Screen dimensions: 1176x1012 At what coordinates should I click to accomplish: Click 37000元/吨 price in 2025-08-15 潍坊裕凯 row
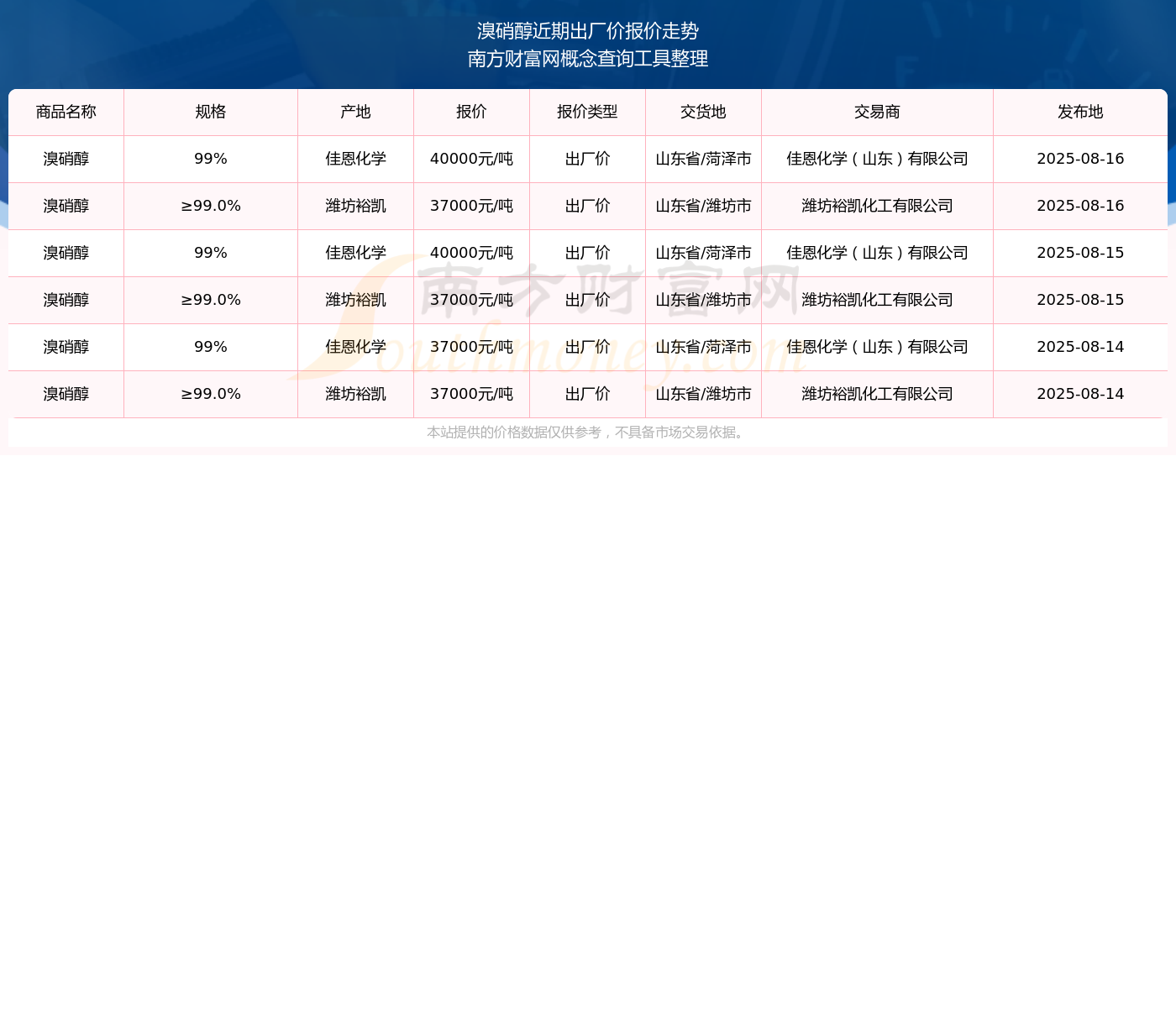[x=472, y=301]
